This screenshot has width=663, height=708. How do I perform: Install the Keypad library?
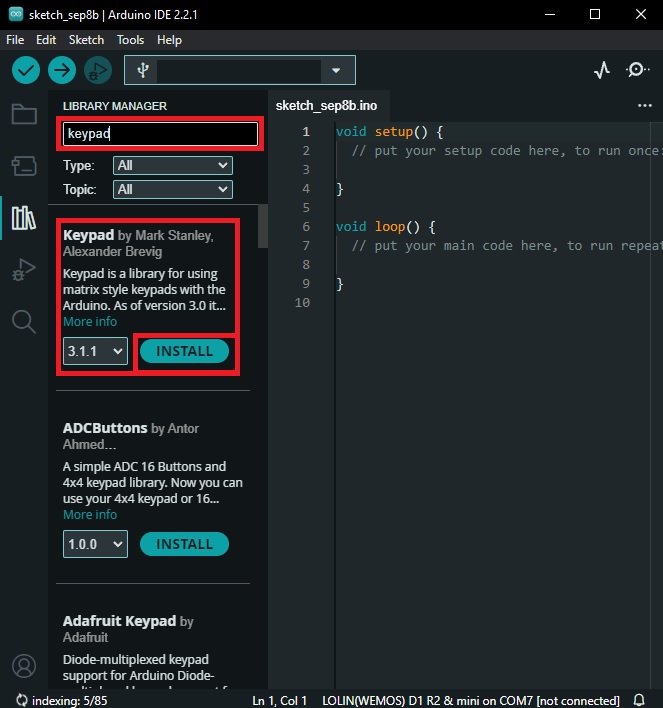click(184, 351)
